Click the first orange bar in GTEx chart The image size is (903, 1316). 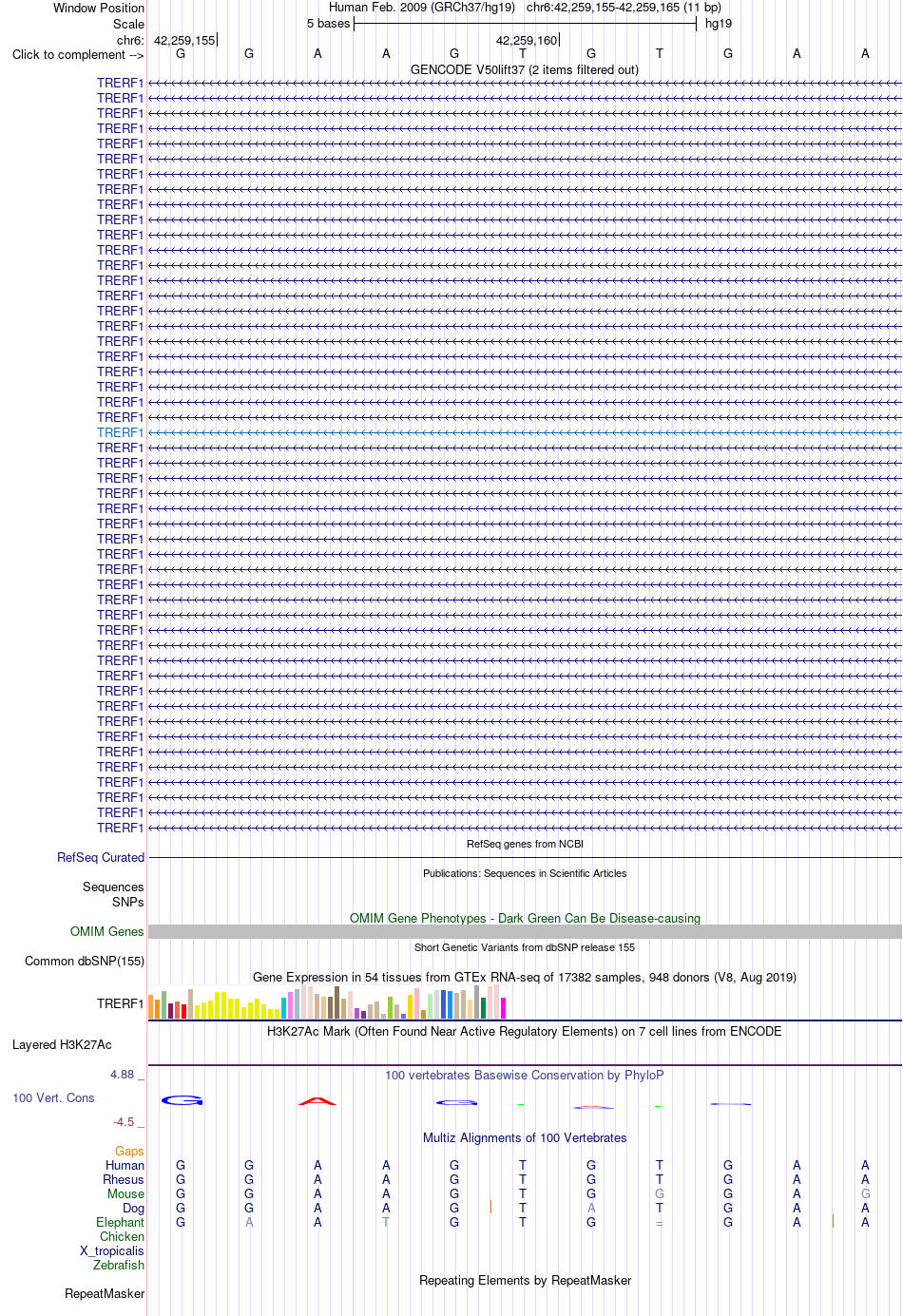(x=151, y=1006)
